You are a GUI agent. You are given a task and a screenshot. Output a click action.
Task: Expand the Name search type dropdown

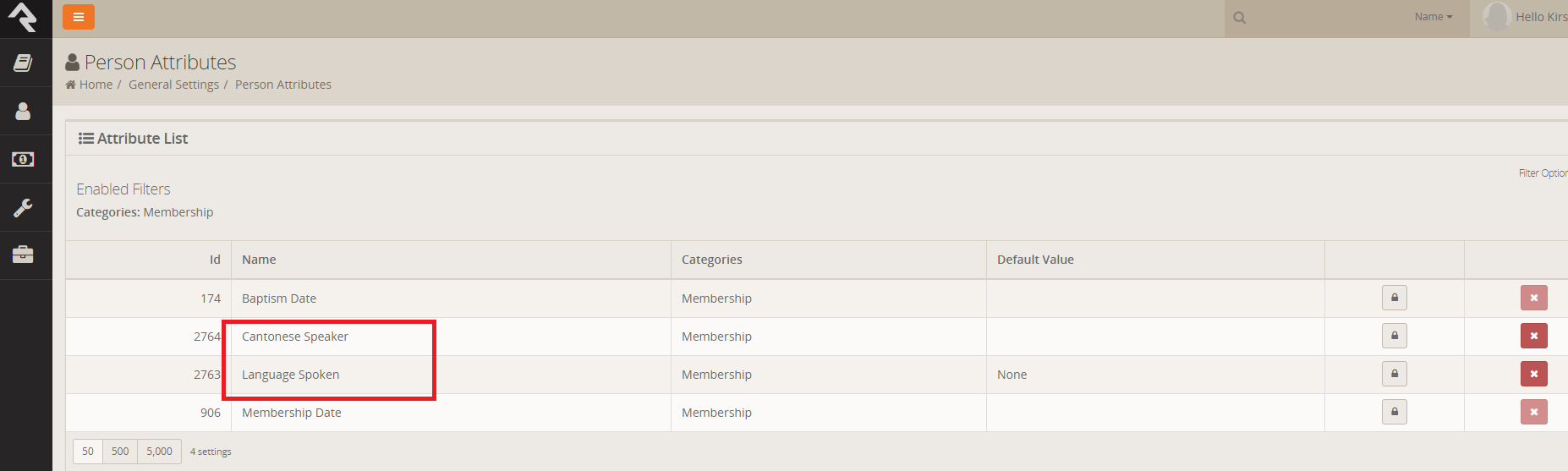1434,17
